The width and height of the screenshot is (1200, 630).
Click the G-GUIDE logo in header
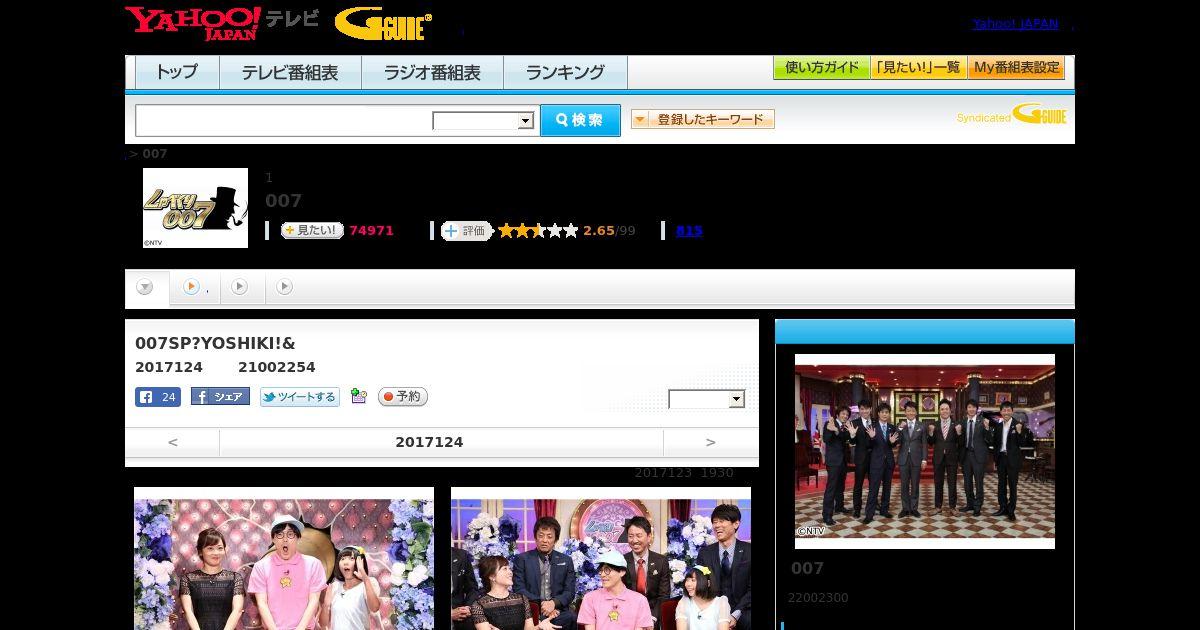pyautogui.click(x=383, y=24)
